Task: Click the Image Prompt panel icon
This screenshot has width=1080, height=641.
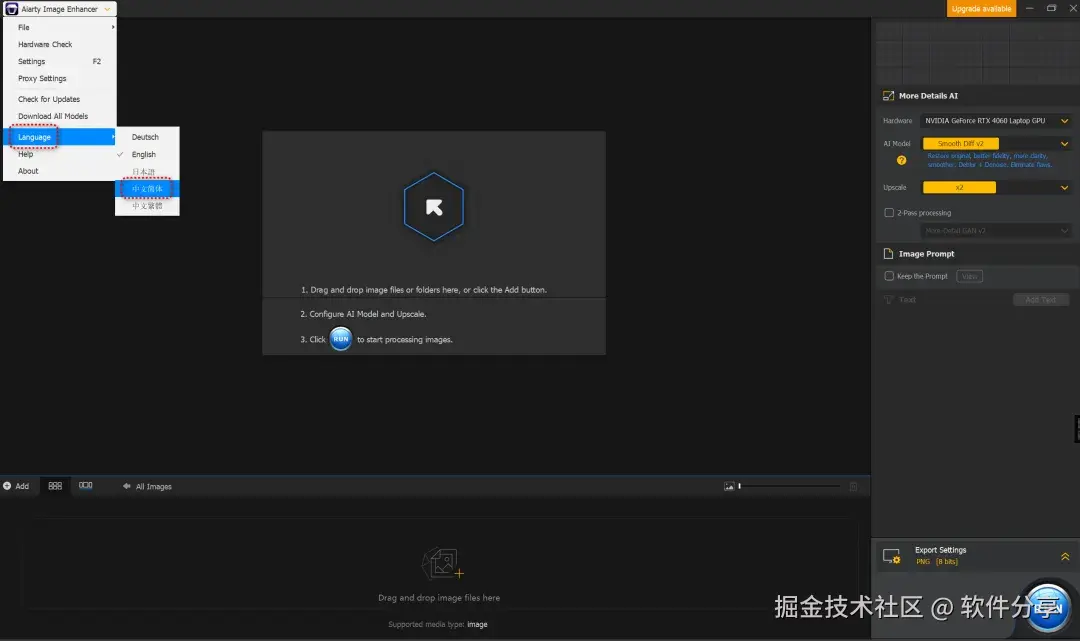Action: (888, 253)
